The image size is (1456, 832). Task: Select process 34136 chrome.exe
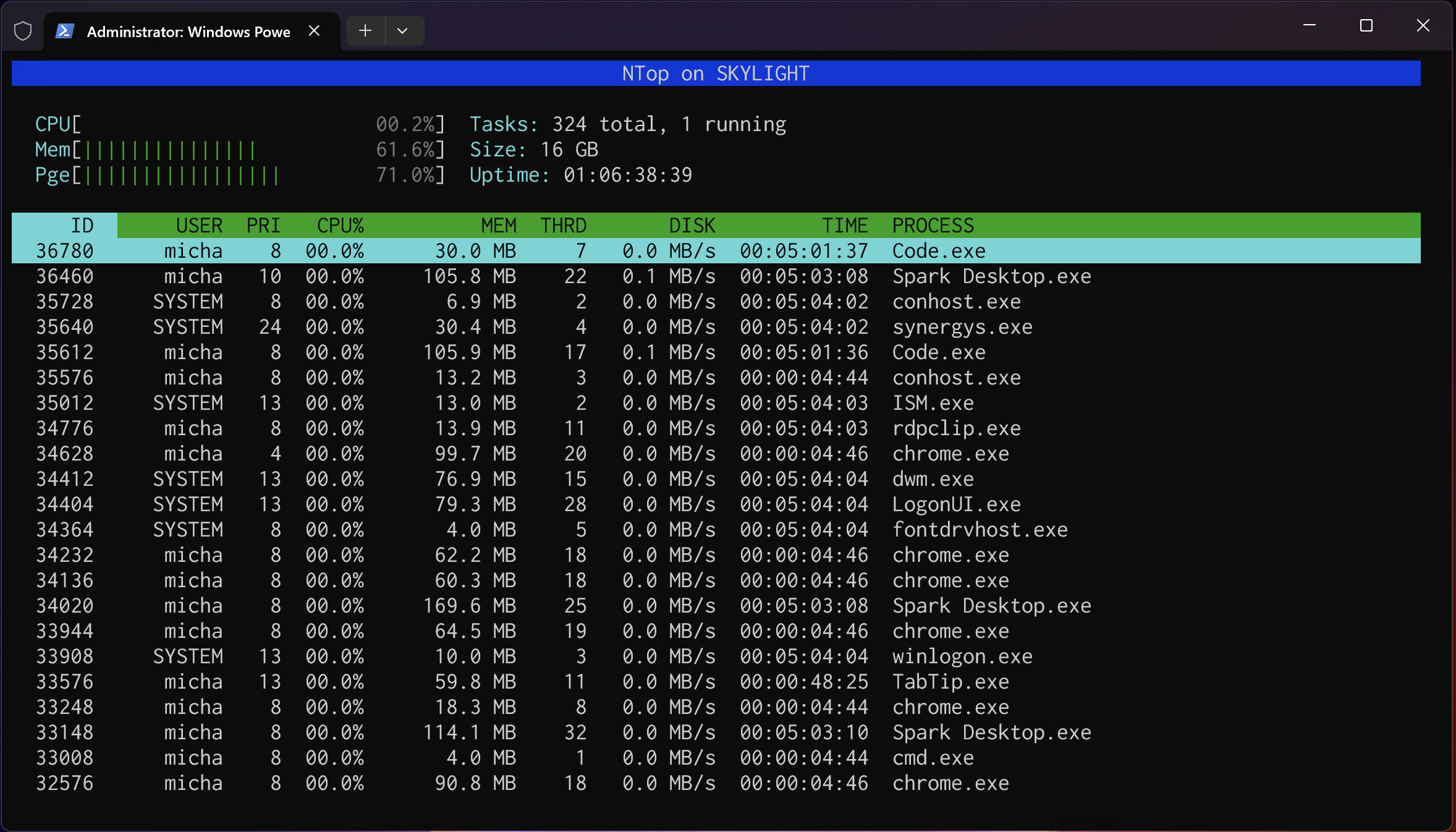coord(716,580)
